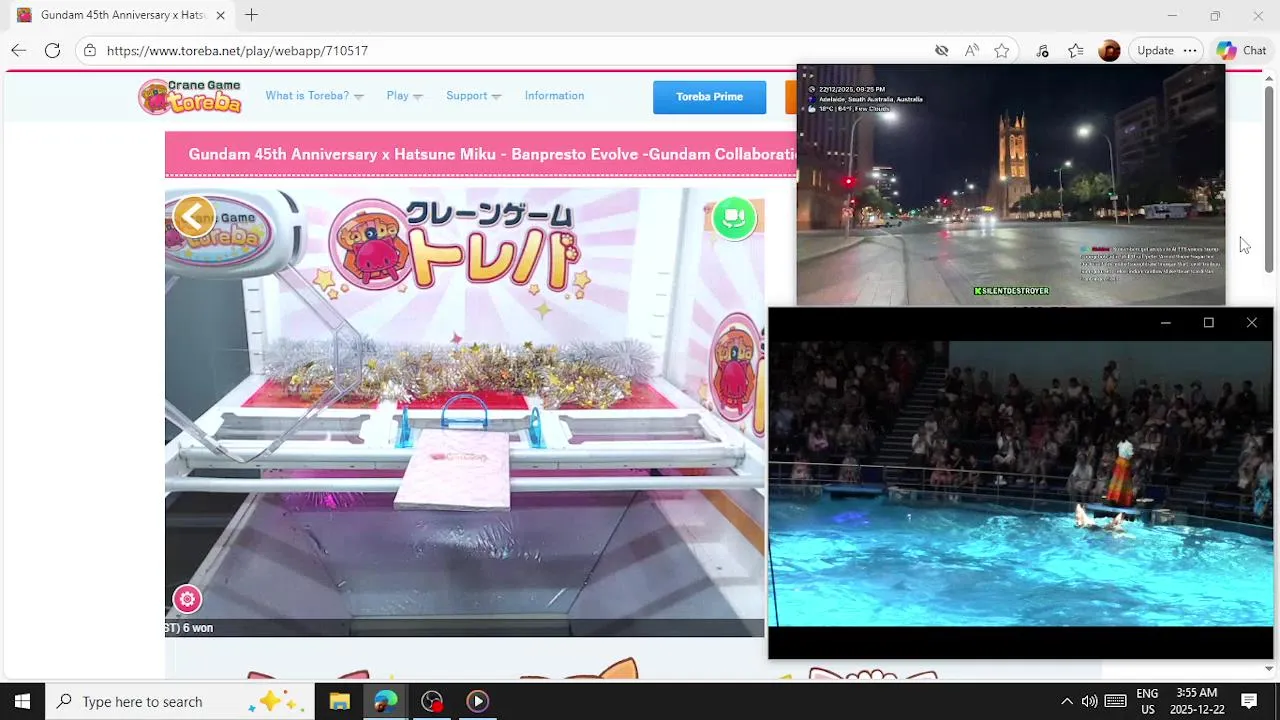This screenshot has height=720, width=1280.
Task: Open the pink game settings gear
Action: coord(187,599)
